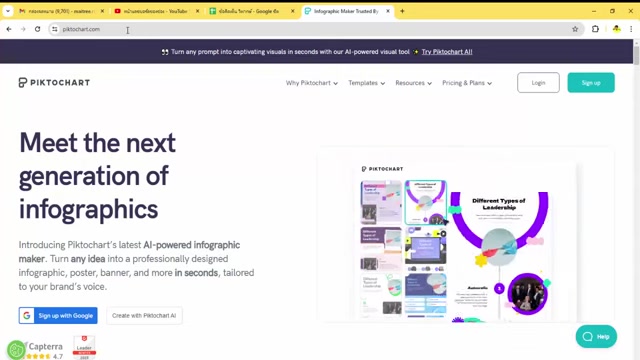Open Chrome three-dot menu
The height and width of the screenshot is (360, 640).
tap(631, 29)
